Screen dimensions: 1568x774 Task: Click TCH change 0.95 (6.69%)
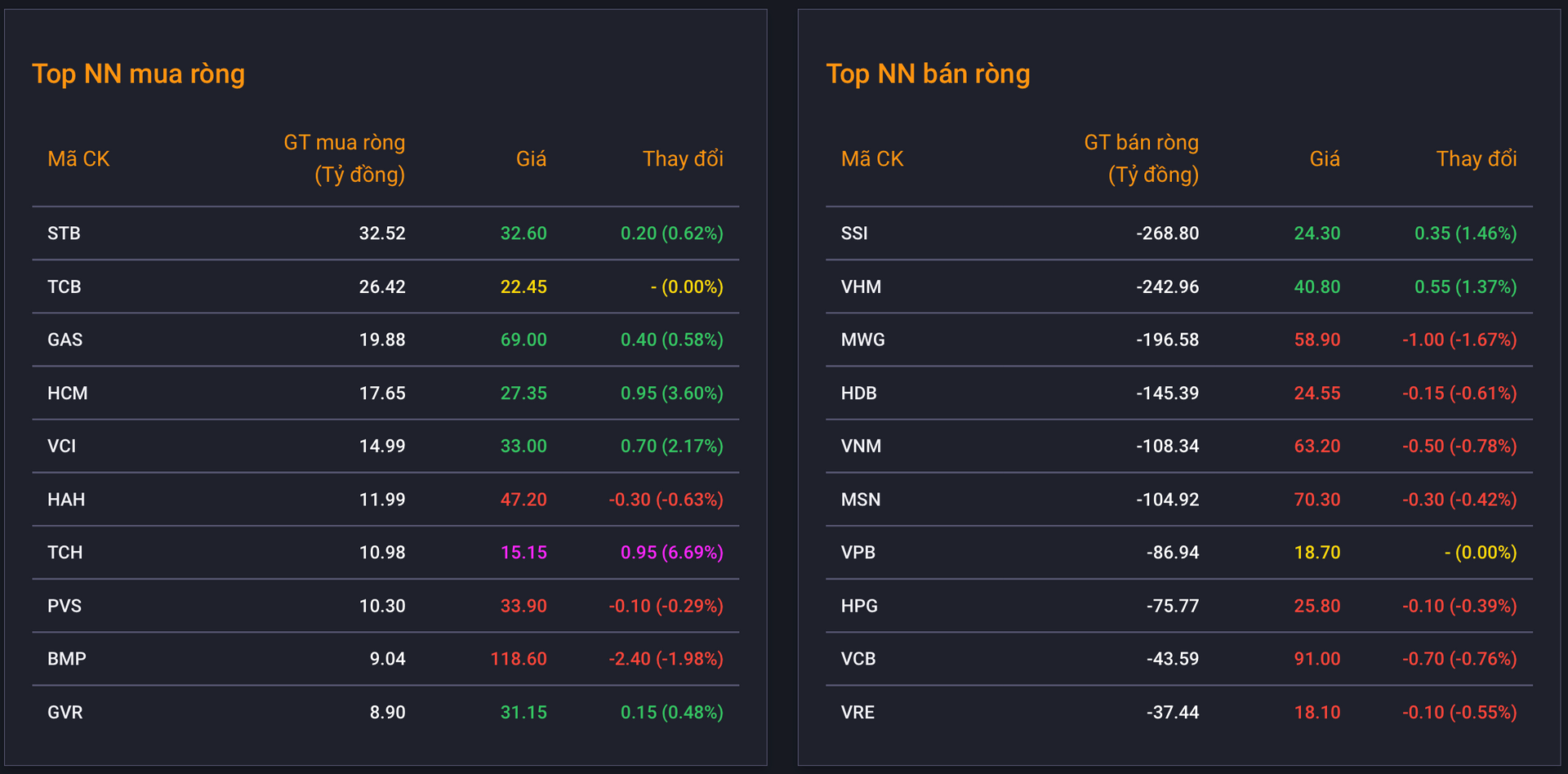[672, 552]
